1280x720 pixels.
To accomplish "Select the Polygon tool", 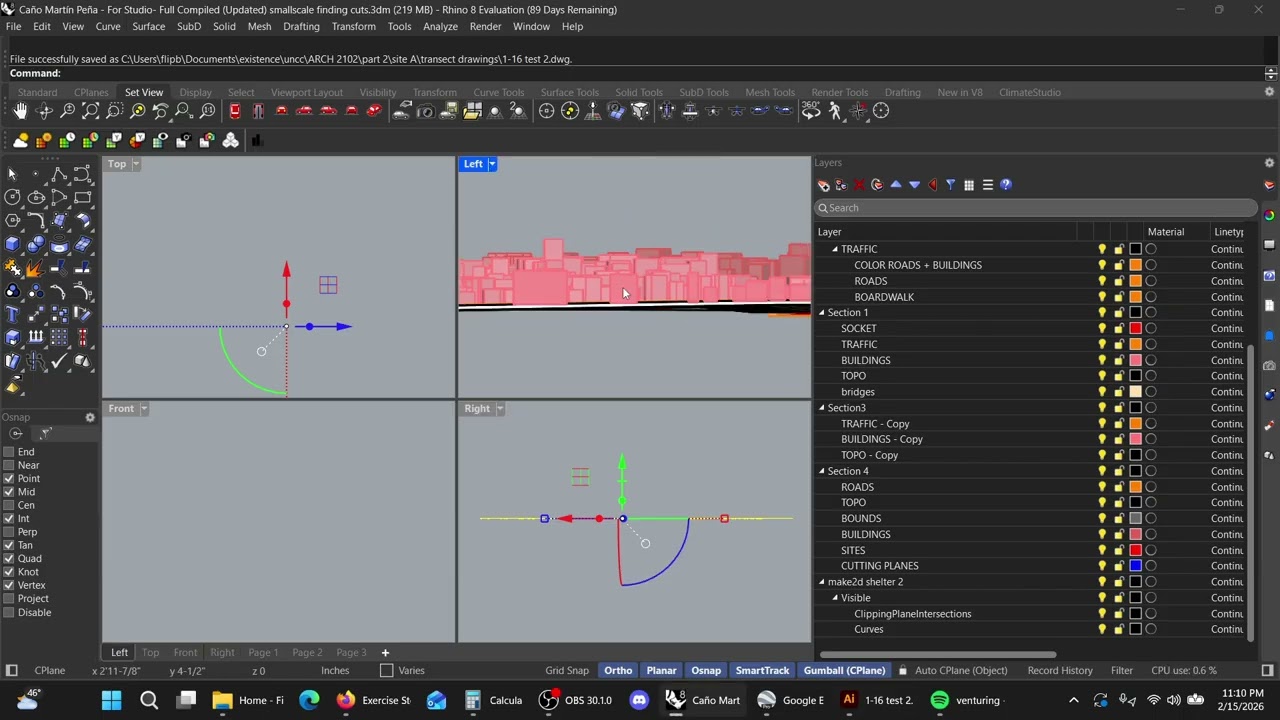I will click(x=12, y=221).
